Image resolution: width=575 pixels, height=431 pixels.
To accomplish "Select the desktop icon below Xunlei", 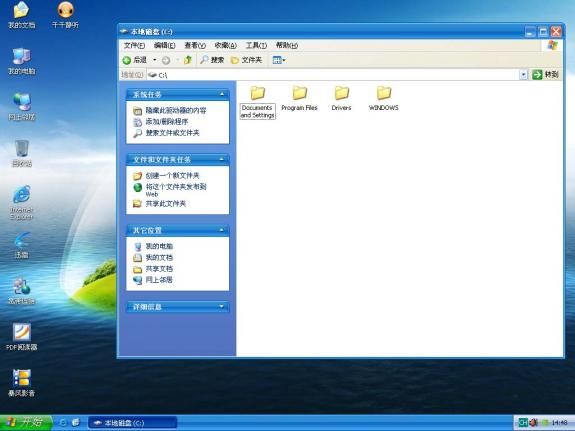I will coord(22,291).
